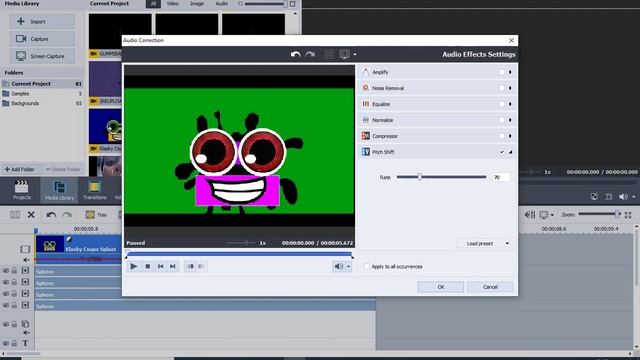Click Add Folder in Media Library
The height and width of the screenshot is (360, 640).
[x=20, y=169]
